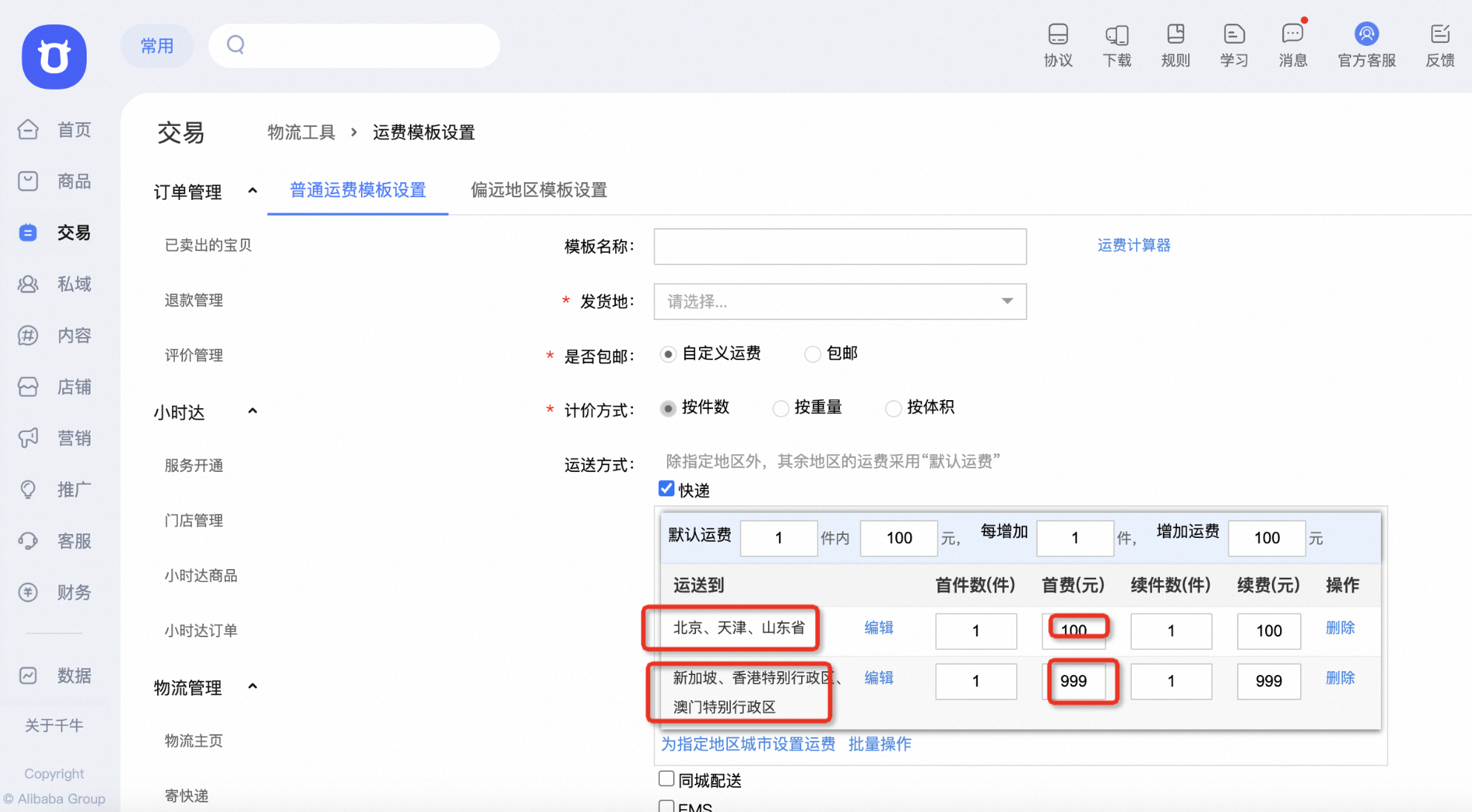Open 服务开通 menu item
The height and width of the screenshot is (812, 1472).
click(x=193, y=465)
